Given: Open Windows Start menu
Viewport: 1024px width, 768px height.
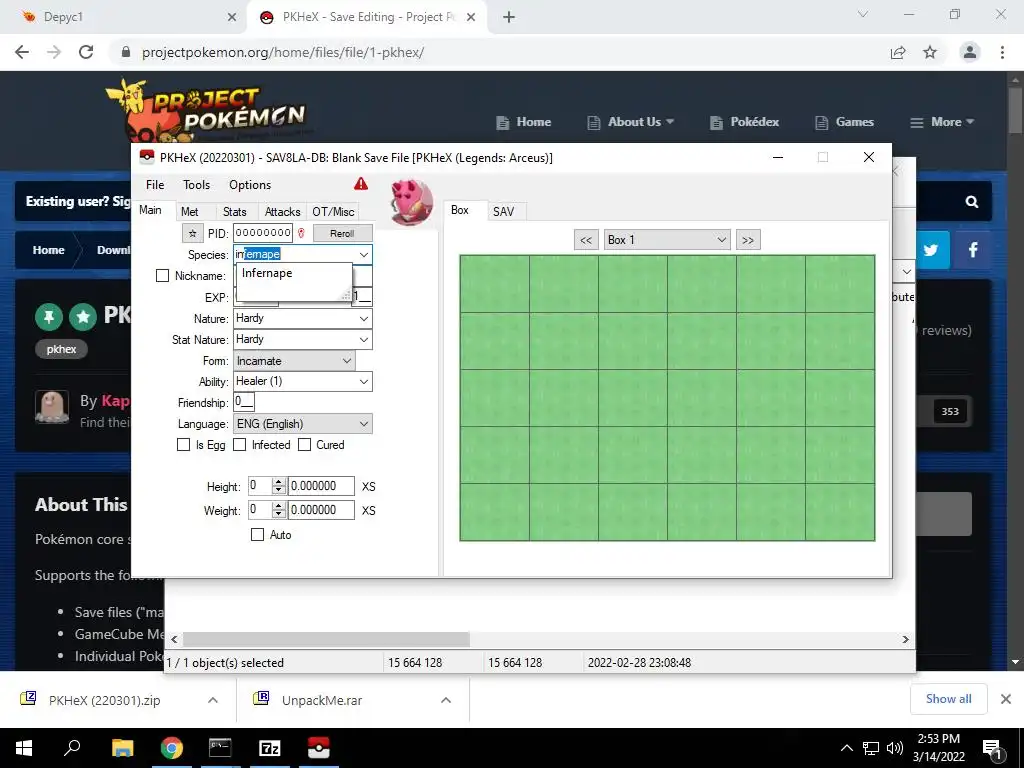Looking at the screenshot, I should click(24, 748).
